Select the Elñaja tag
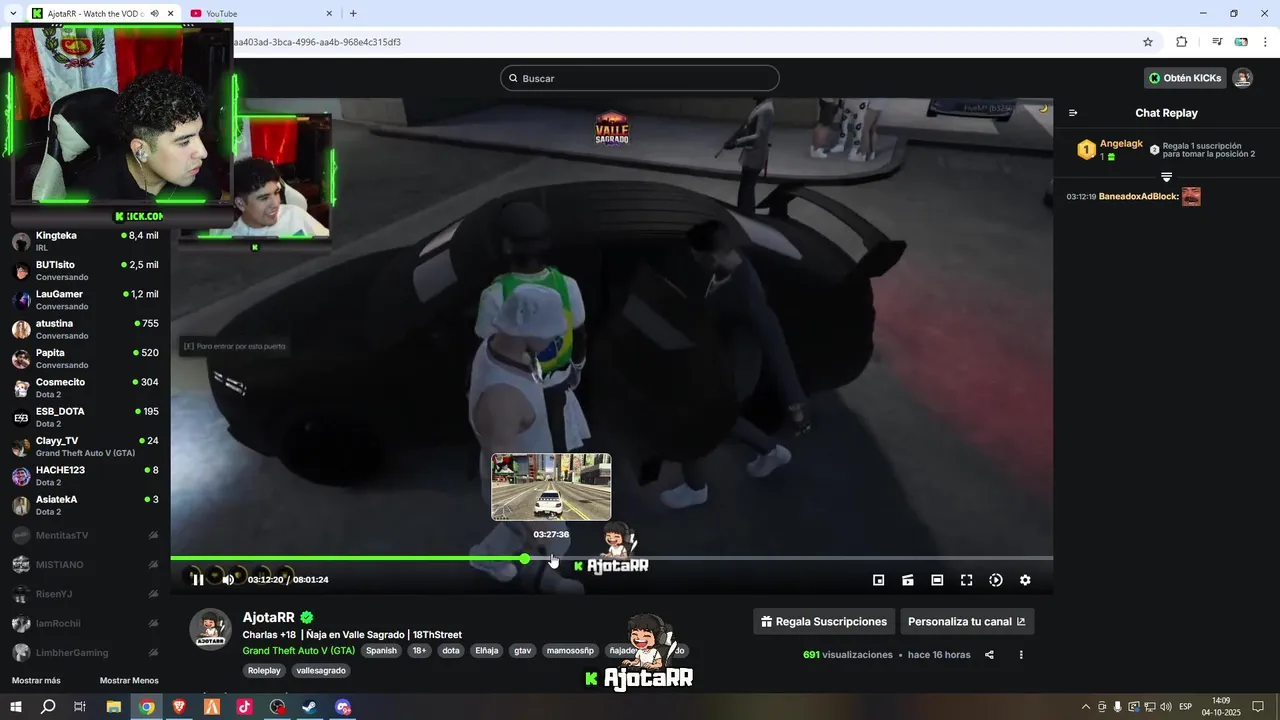Screen dimensions: 1280x720 (x=487, y=650)
